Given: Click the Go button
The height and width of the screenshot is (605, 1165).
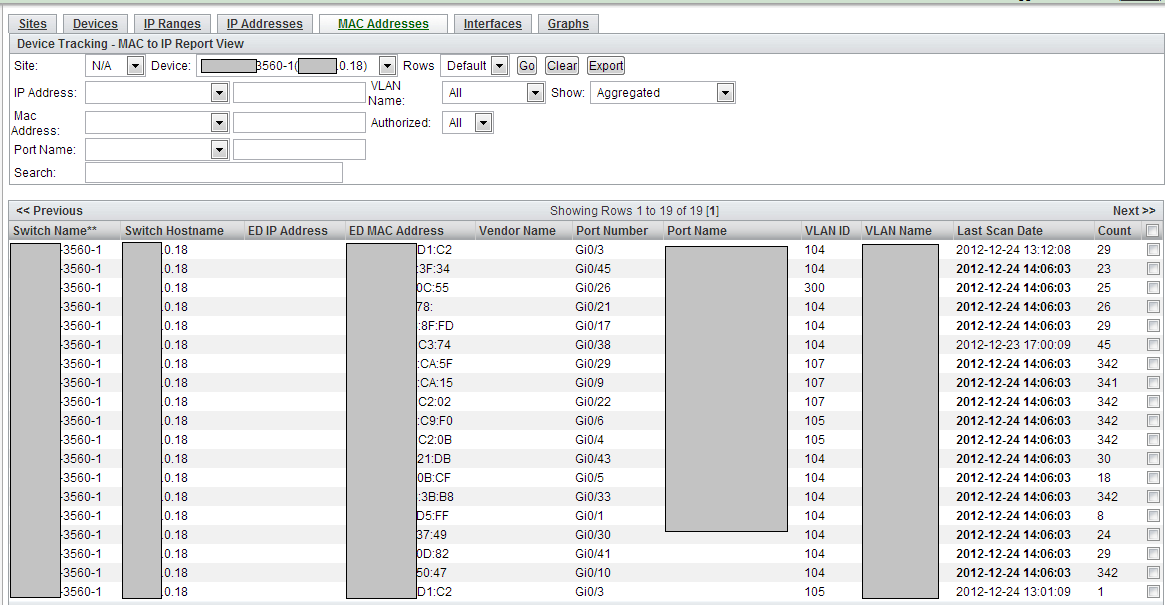Looking at the screenshot, I should point(526,65).
